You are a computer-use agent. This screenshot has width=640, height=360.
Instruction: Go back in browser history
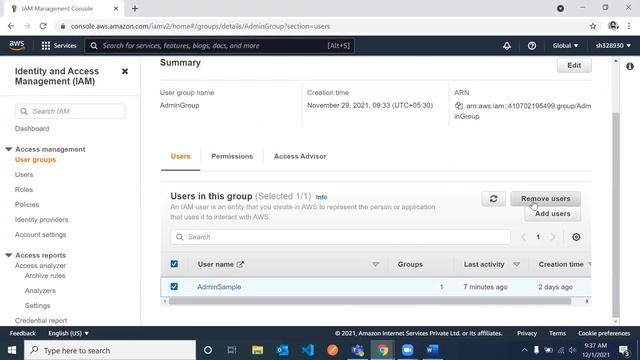[11, 26]
